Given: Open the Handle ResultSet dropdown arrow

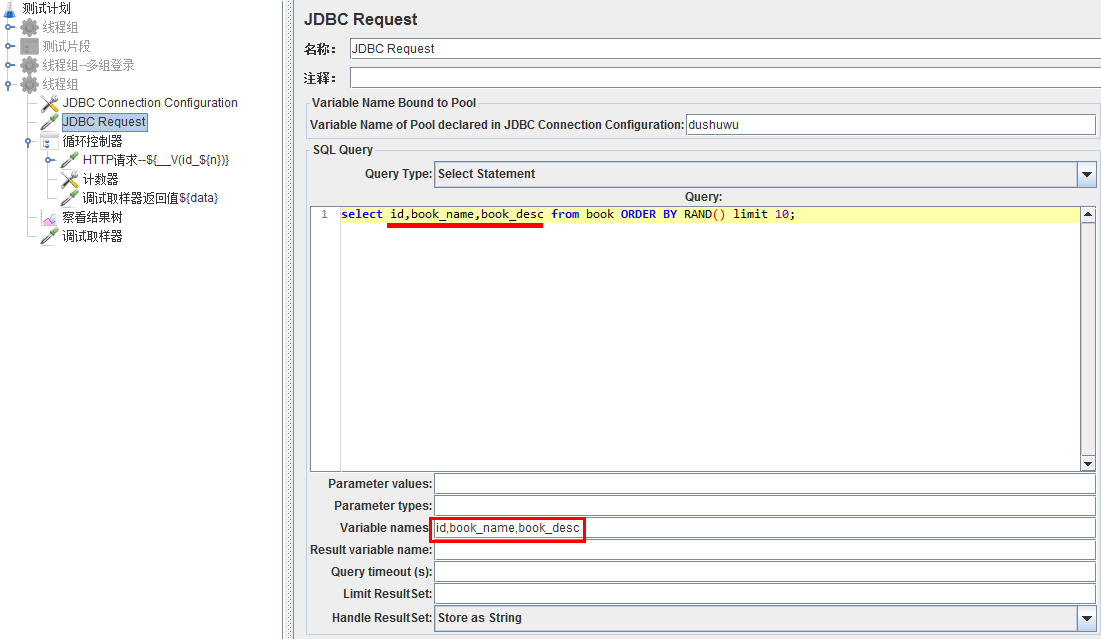Looking at the screenshot, I should tap(1086, 618).
